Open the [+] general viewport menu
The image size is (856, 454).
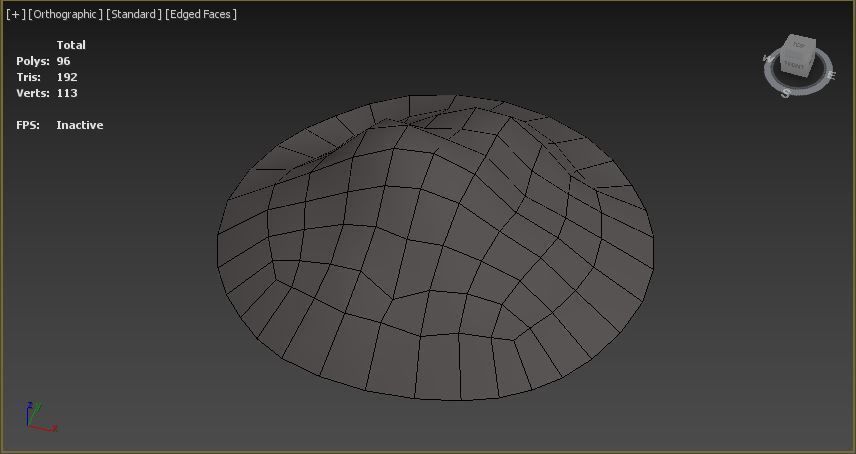(15, 14)
